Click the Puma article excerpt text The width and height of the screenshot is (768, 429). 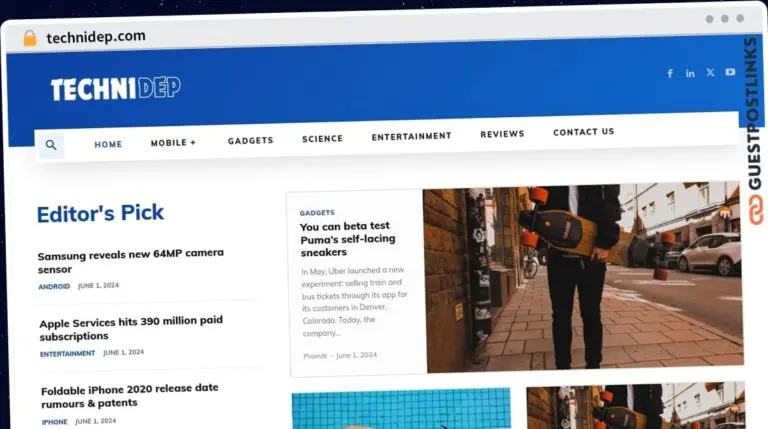click(355, 302)
